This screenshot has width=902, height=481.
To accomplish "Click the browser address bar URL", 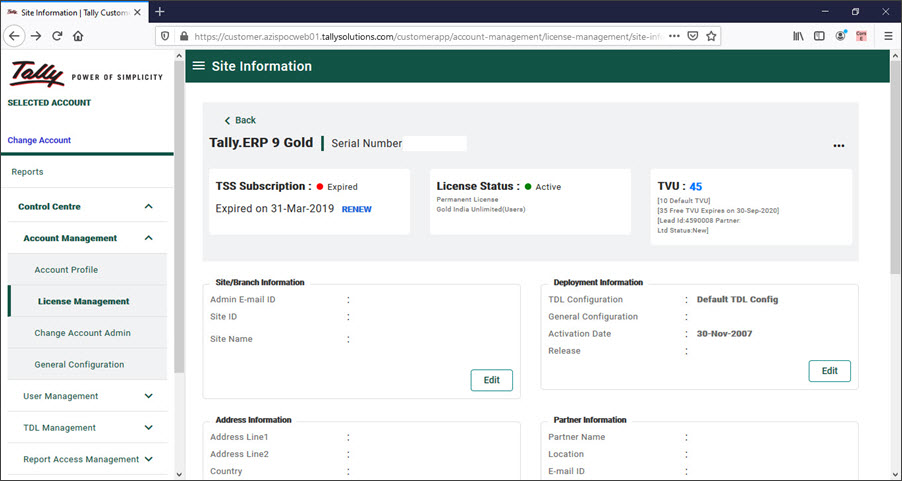I will [429, 36].
